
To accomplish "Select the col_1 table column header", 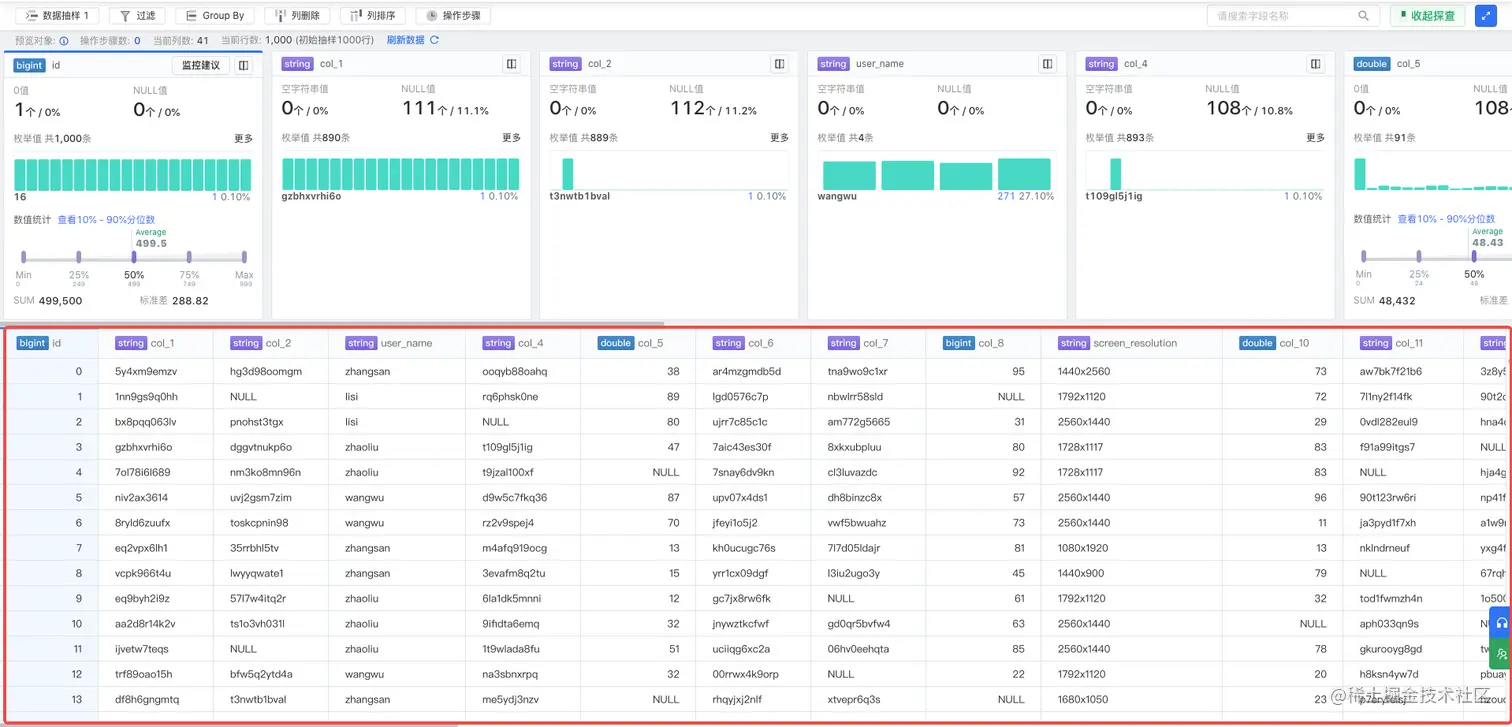I will pyautogui.click(x=155, y=343).
